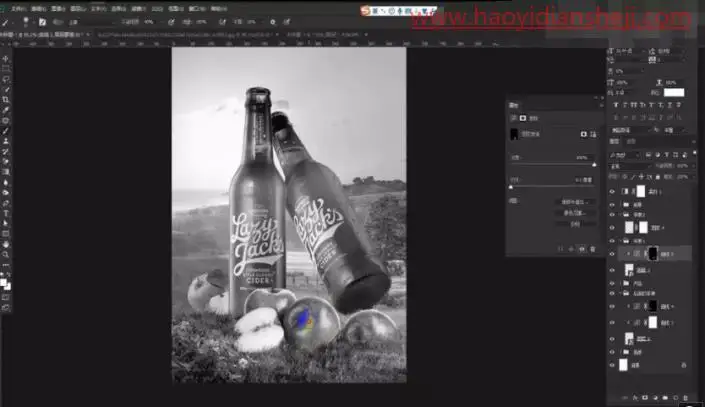Toggle lock transparent pixels in Layers panel

click(626, 177)
